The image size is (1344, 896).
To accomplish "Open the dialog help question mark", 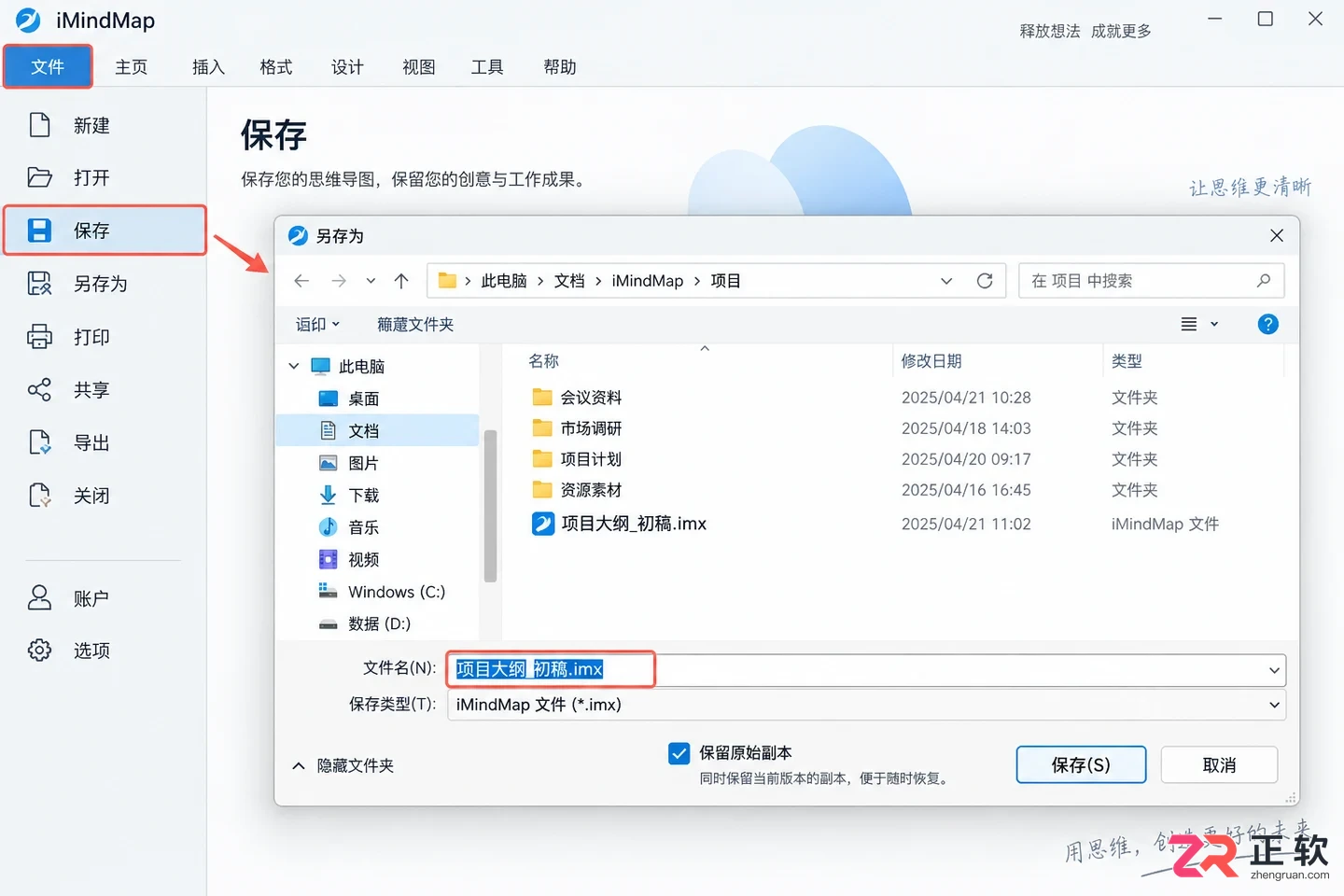I will pyautogui.click(x=1267, y=324).
